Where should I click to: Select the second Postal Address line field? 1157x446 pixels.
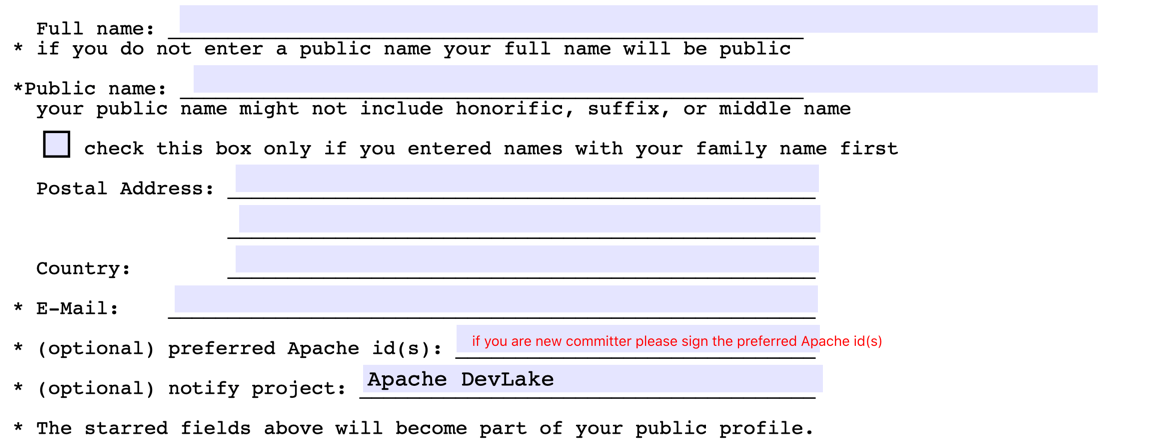tap(529, 219)
